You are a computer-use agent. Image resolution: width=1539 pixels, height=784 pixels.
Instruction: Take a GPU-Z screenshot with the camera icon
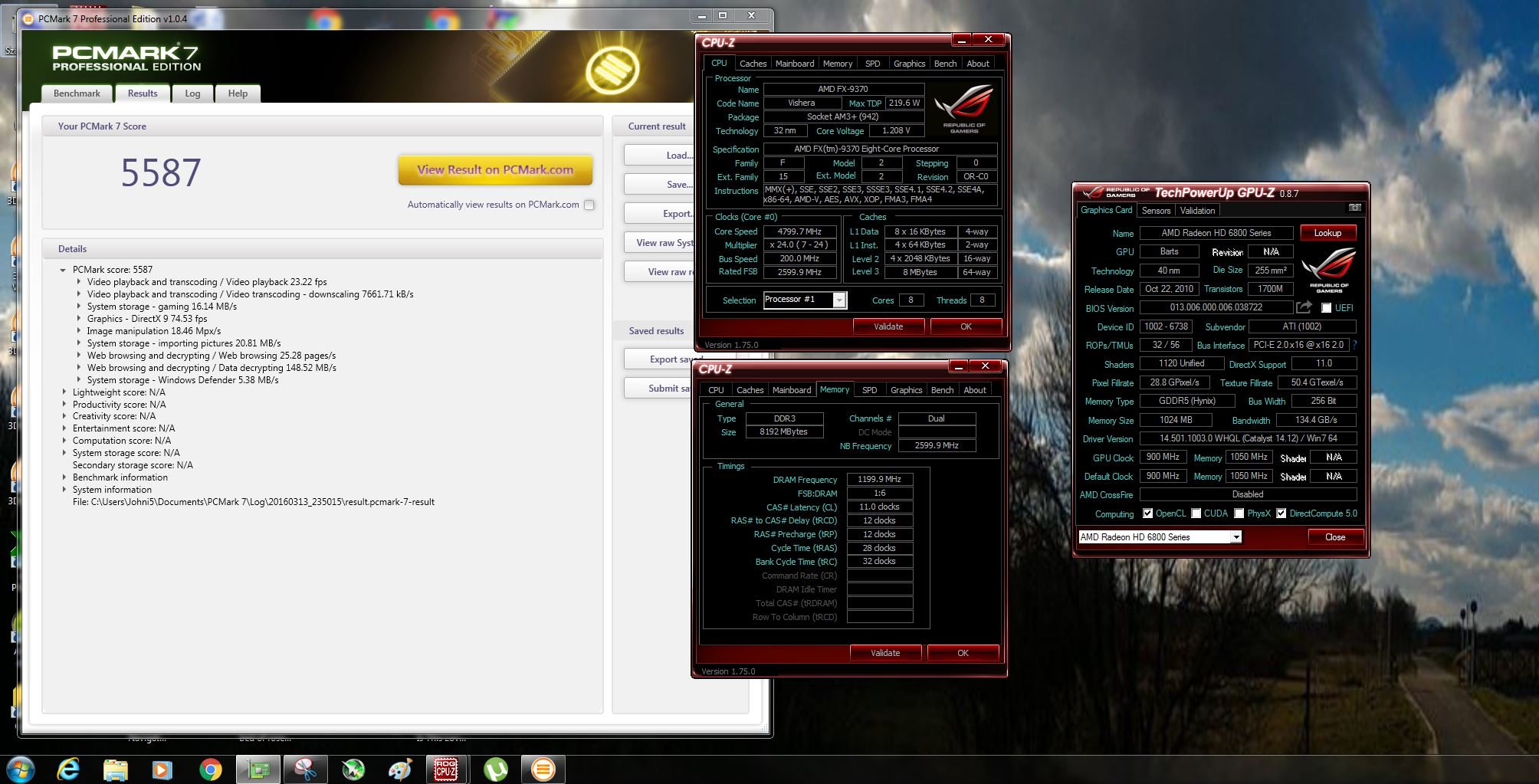point(1354,208)
